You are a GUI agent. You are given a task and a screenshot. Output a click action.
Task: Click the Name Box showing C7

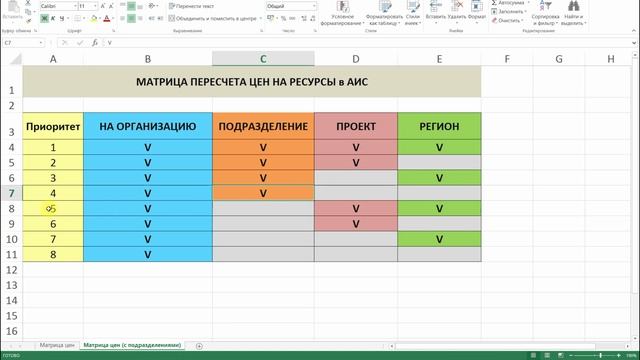click(x=20, y=43)
